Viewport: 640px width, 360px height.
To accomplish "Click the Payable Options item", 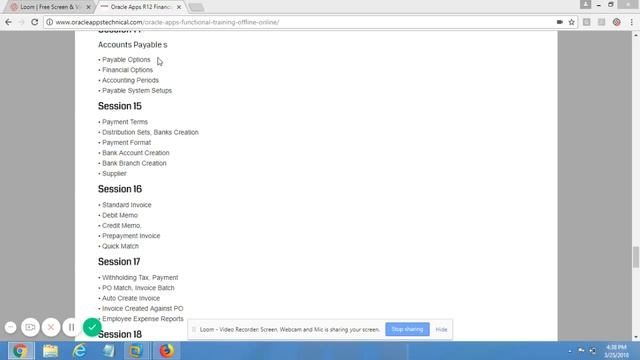I will (x=126, y=60).
